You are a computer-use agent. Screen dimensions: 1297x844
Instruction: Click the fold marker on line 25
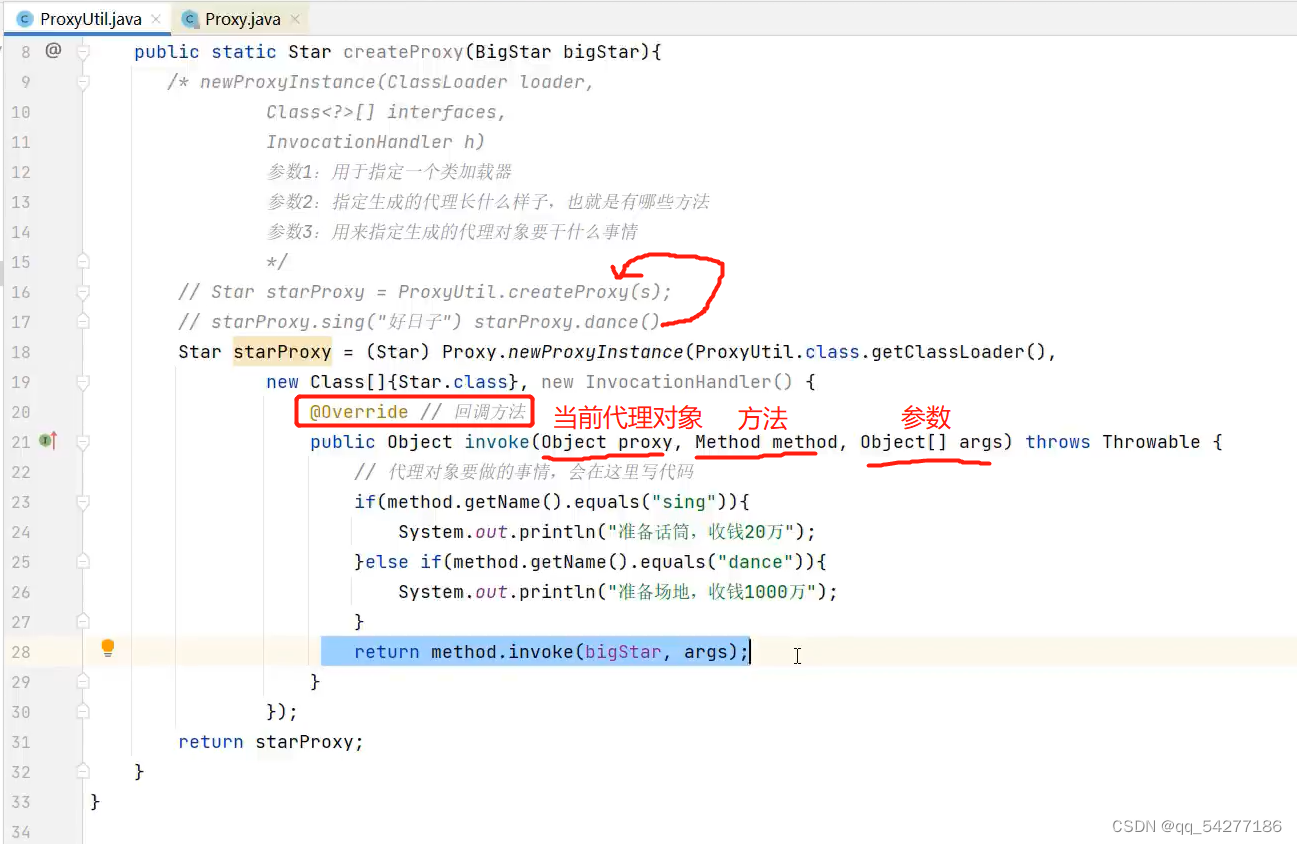click(x=83, y=562)
